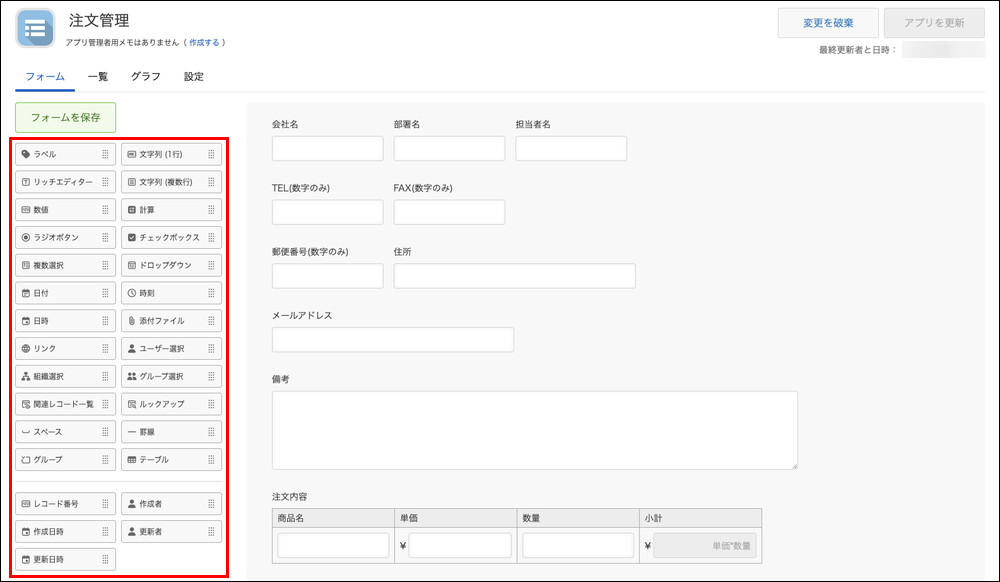Viewport: 1000px width, 582px height.
Task: Choose the 計算 field item
Action: pos(172,210)
